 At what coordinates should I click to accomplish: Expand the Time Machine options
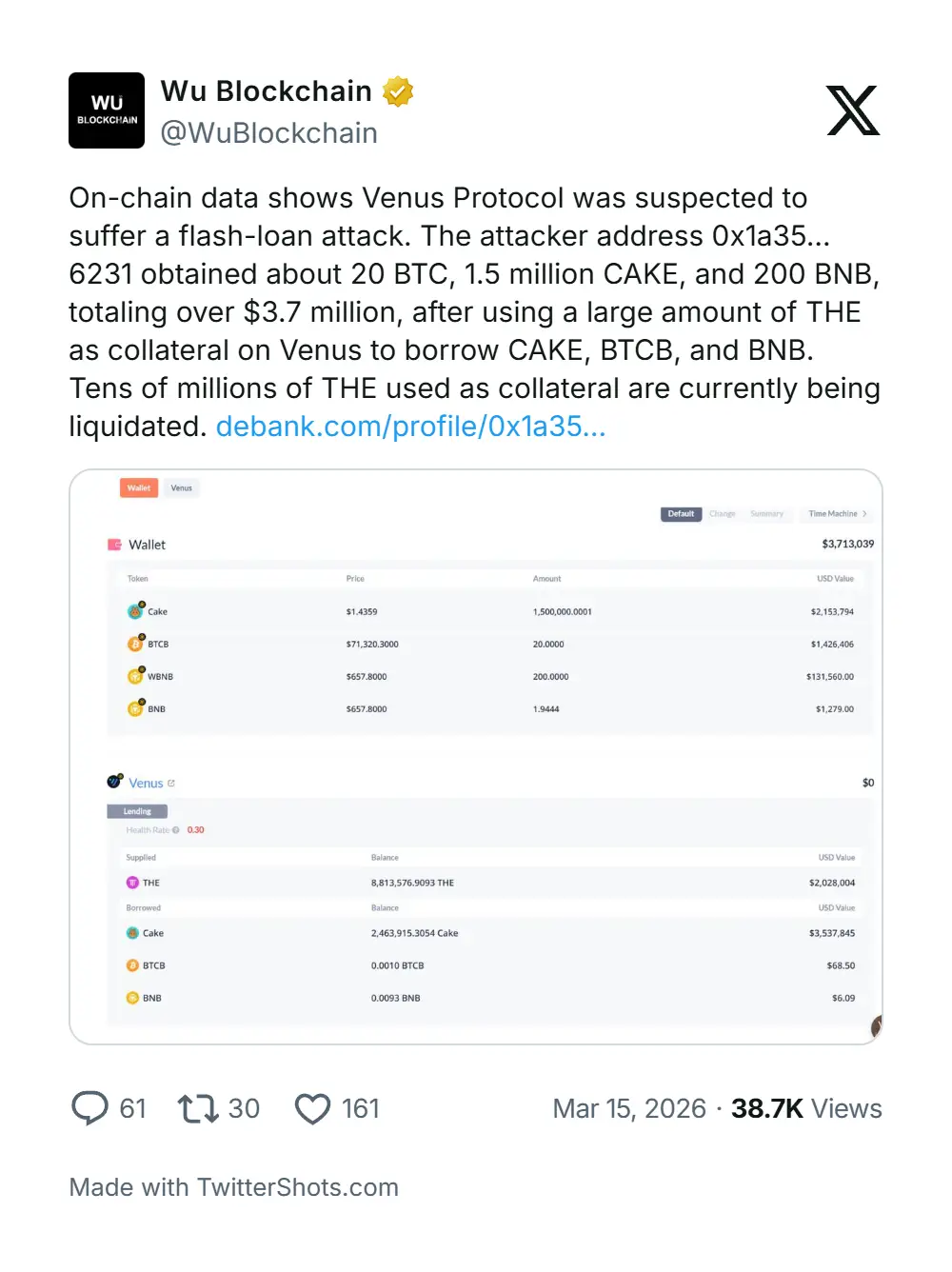point(836,514)
